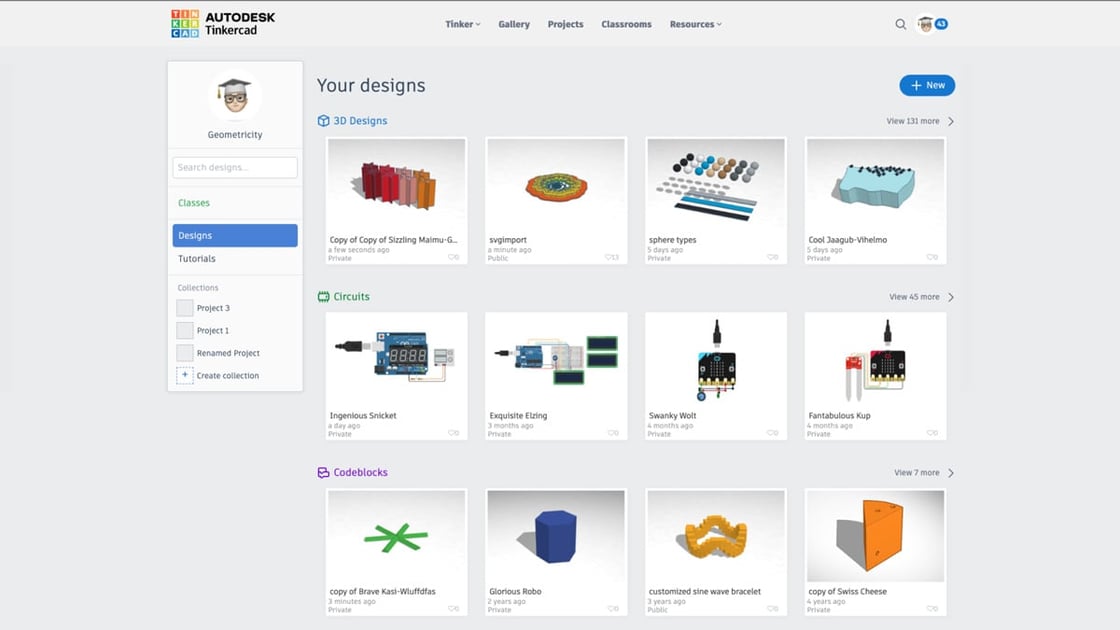Switch to the Tutorials tab
1120x630 pixels.
tap(196, 258)
